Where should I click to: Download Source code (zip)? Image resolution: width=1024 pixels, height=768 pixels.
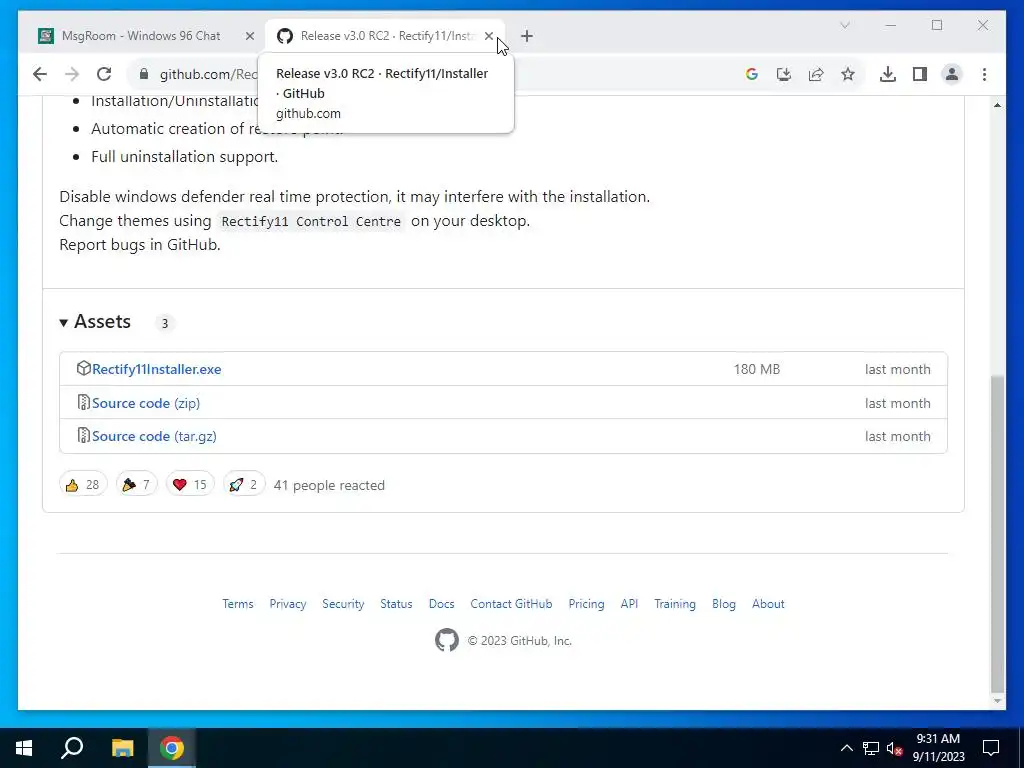[146, 403]
